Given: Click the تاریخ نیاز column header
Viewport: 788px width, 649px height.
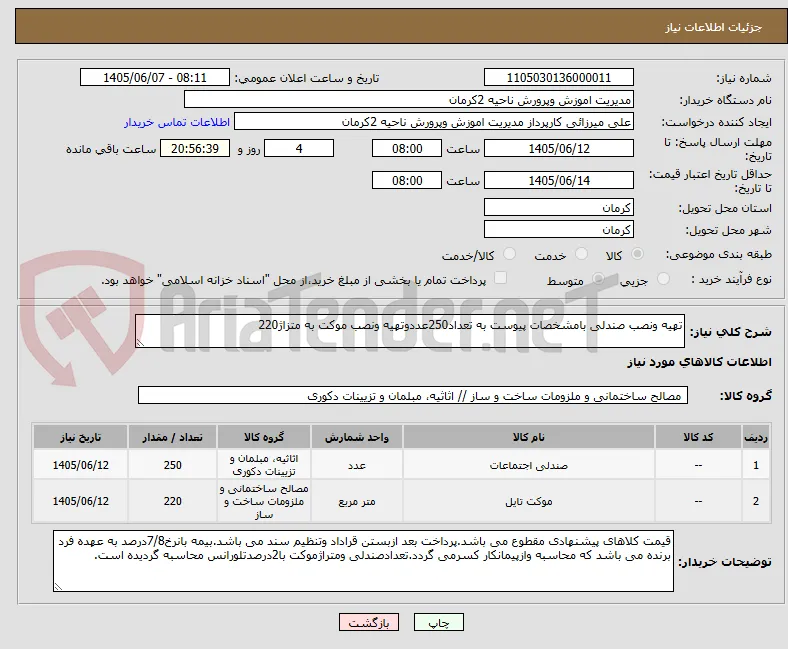Looking at the screenshot, I should tap(80, 437).
